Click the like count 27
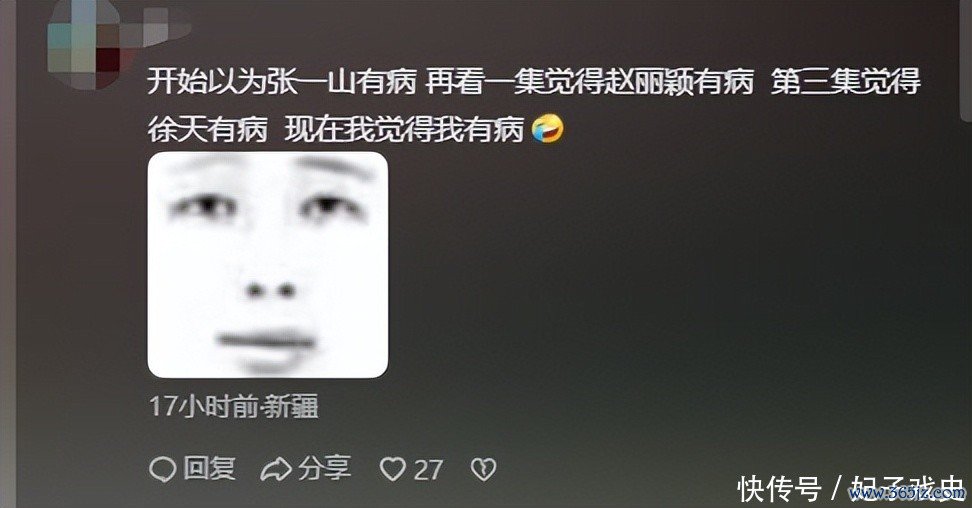The width and height of the screenshot is (972, 508). click(x=428, y=470)
